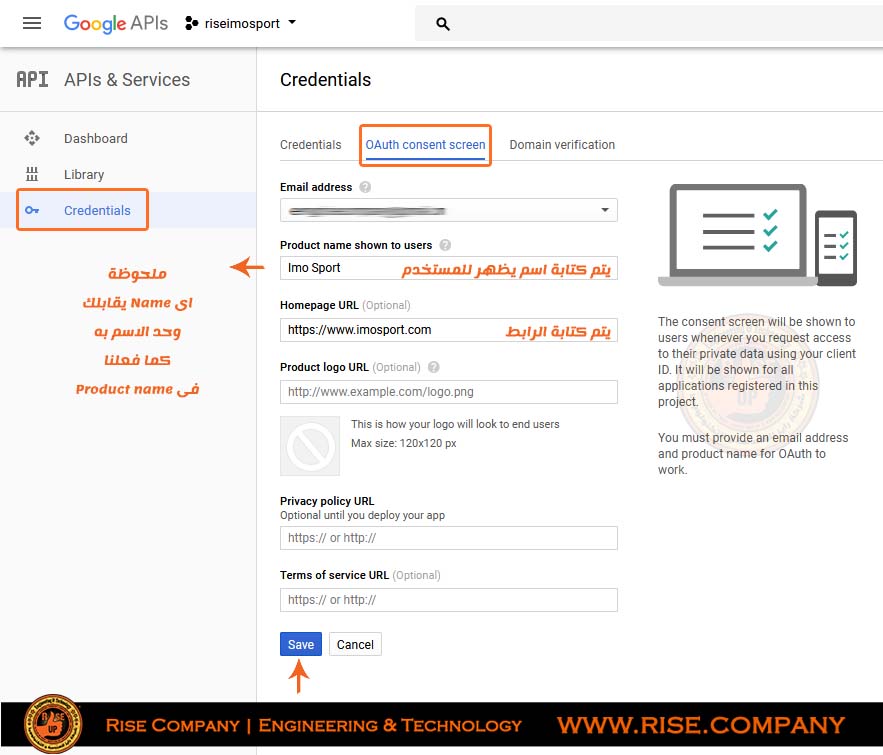Click help icon next to Product name
The image size is (883, 755).
[445, 245]
